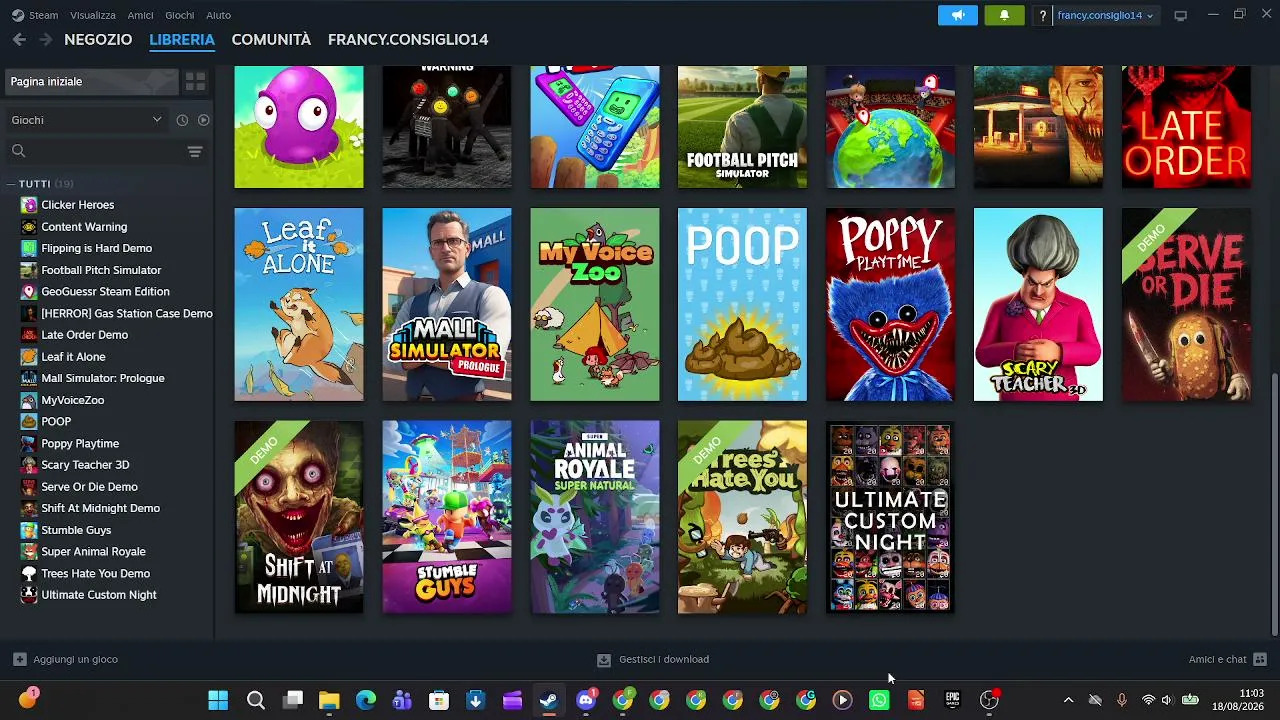Click the Steam logo in the title bar
The height and width of the screenshot is (720, 1280).
click(x=17, y=15)
